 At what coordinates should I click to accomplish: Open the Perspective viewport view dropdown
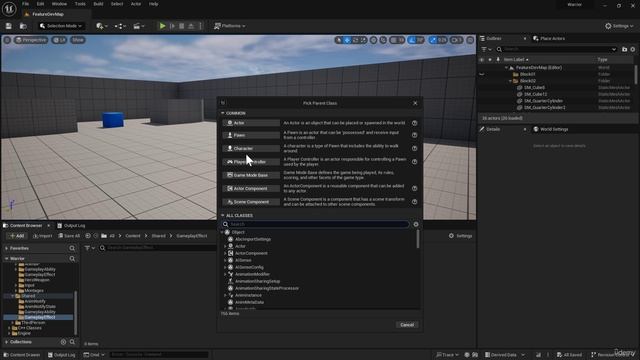[x=31, y=40]
